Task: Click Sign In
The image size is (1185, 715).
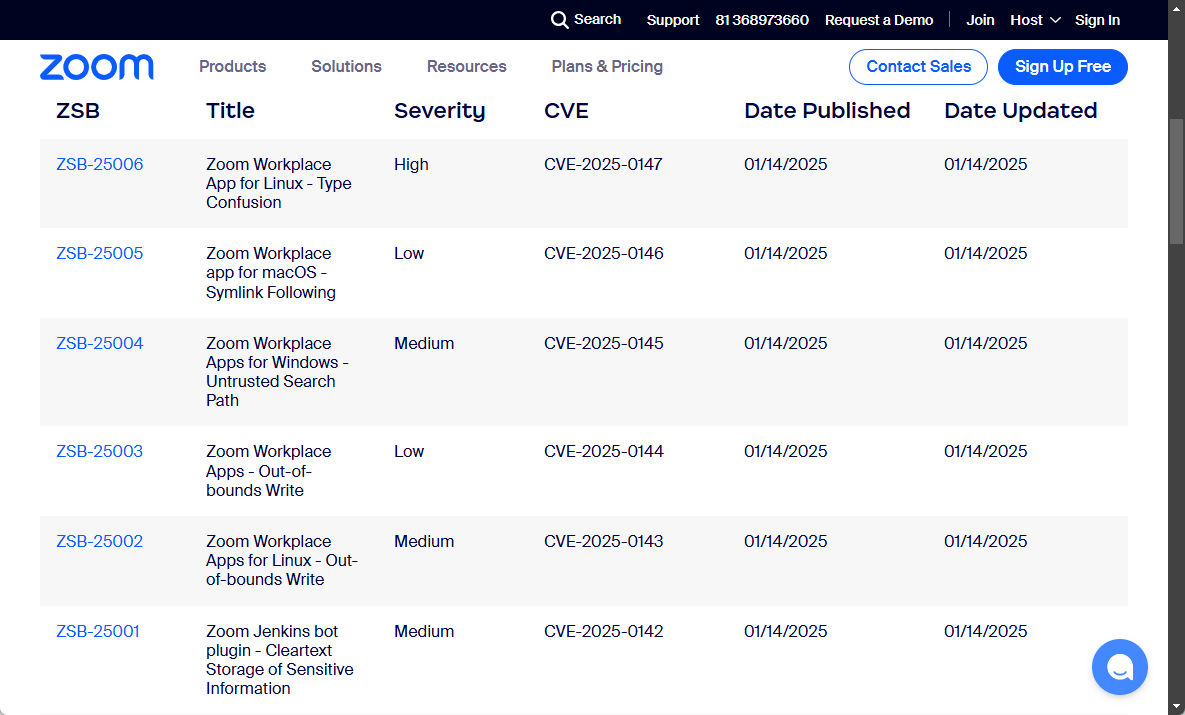Action: [1097, 20]
